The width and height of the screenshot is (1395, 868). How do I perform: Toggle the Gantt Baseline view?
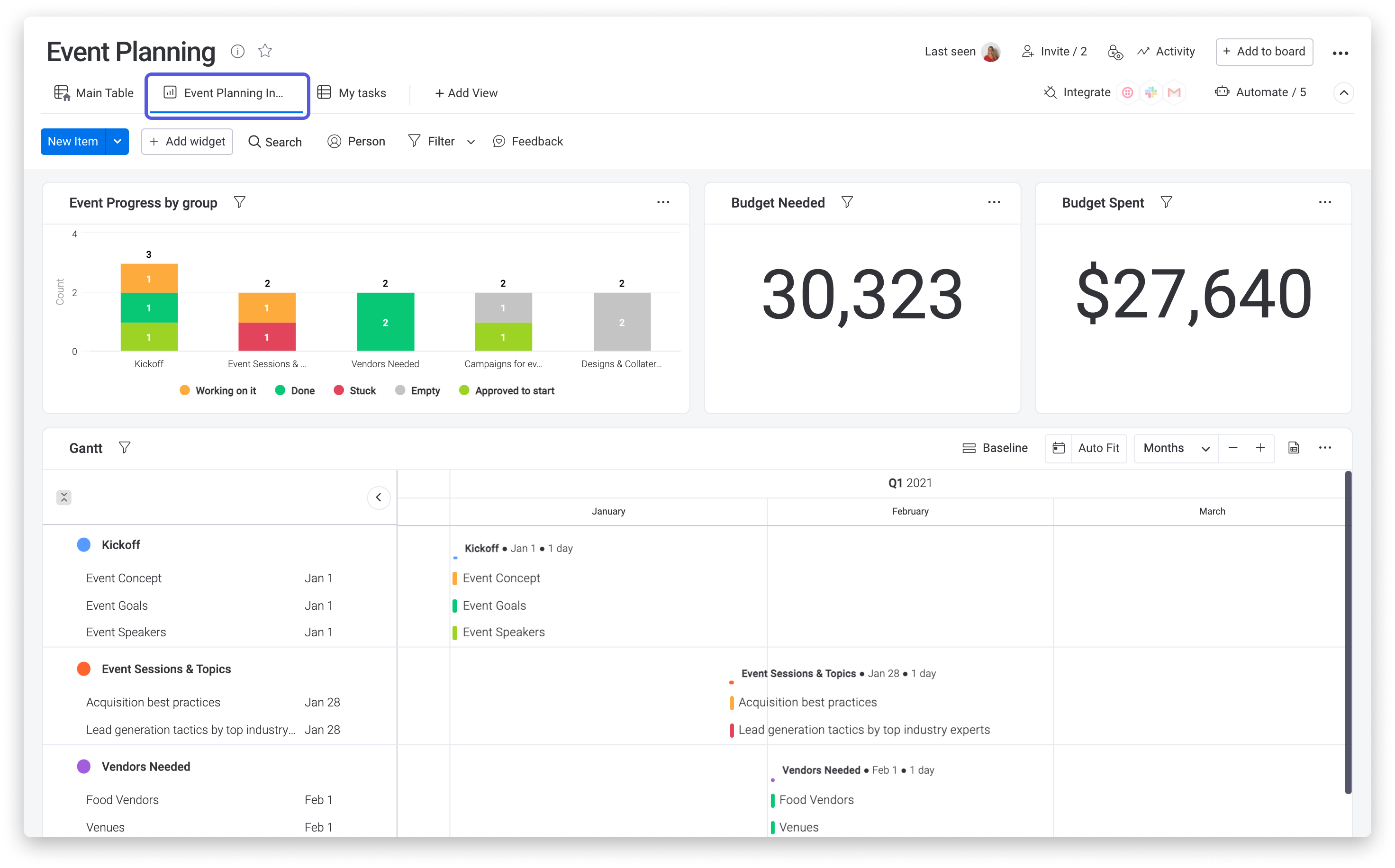point(995,448)
